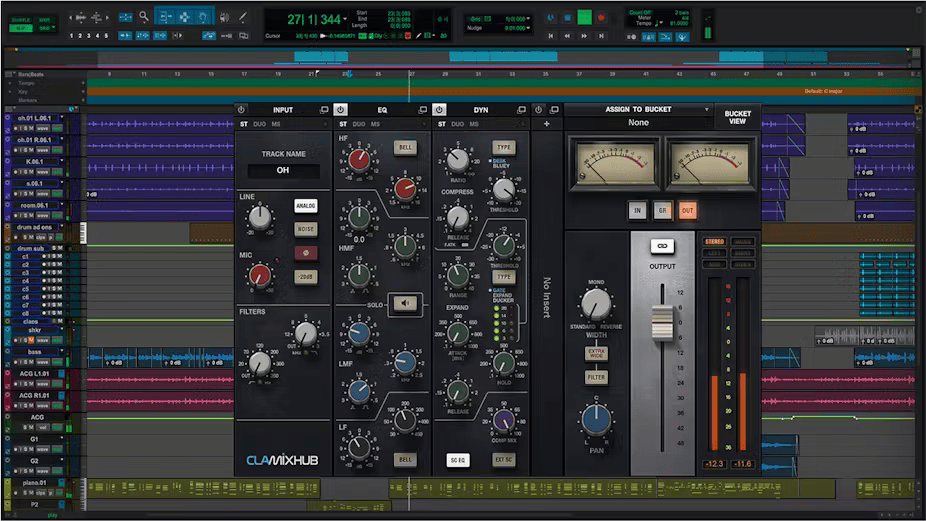Select DUO mode in DYN module
926x521 pixels.
click(x=458, y=124)
